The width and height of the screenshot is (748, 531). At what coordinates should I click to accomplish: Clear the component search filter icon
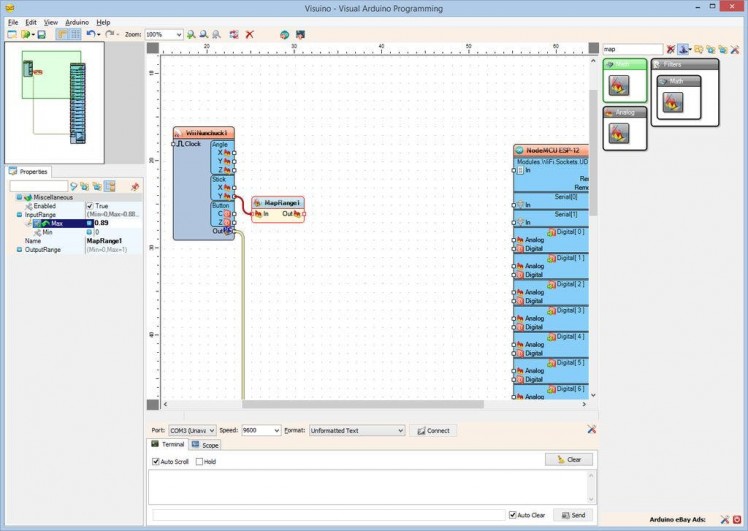[x=671, y=49]
